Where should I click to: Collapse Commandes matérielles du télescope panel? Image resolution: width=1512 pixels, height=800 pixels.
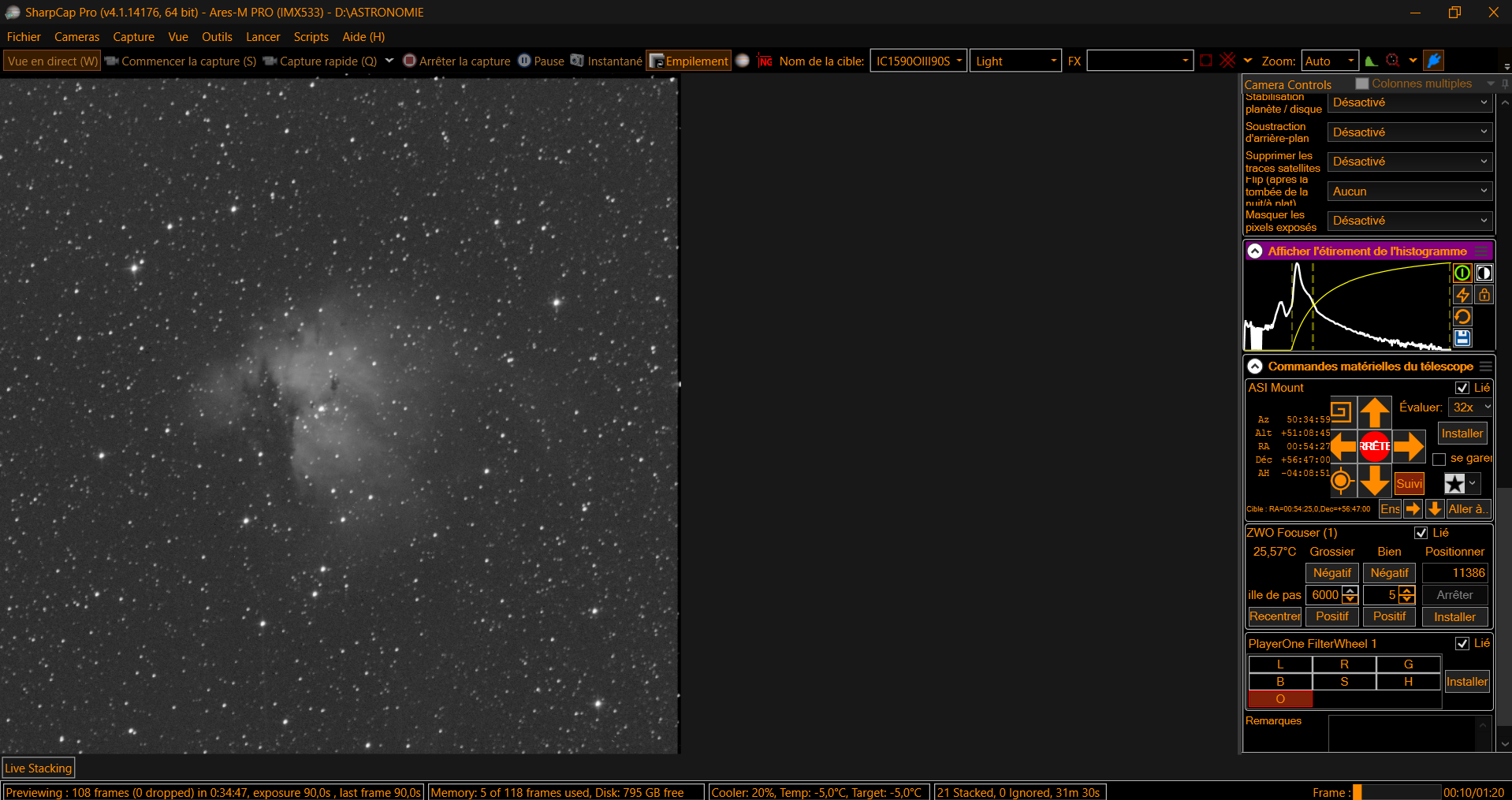coord(1255,367)
